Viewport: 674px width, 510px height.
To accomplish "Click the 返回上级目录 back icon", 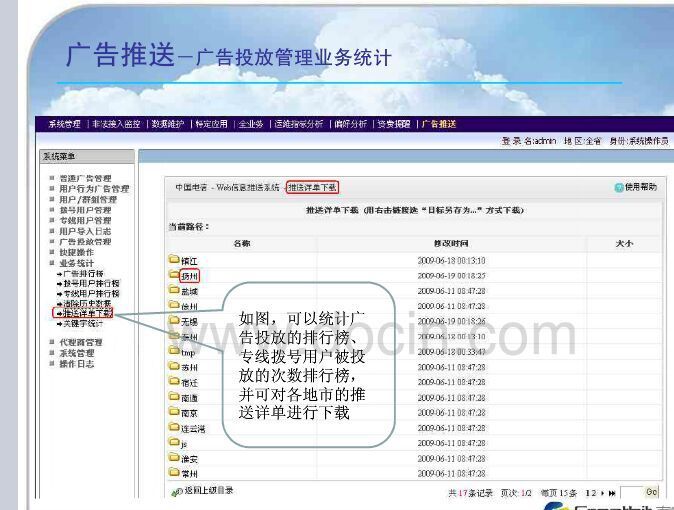I will coord(177,491).
